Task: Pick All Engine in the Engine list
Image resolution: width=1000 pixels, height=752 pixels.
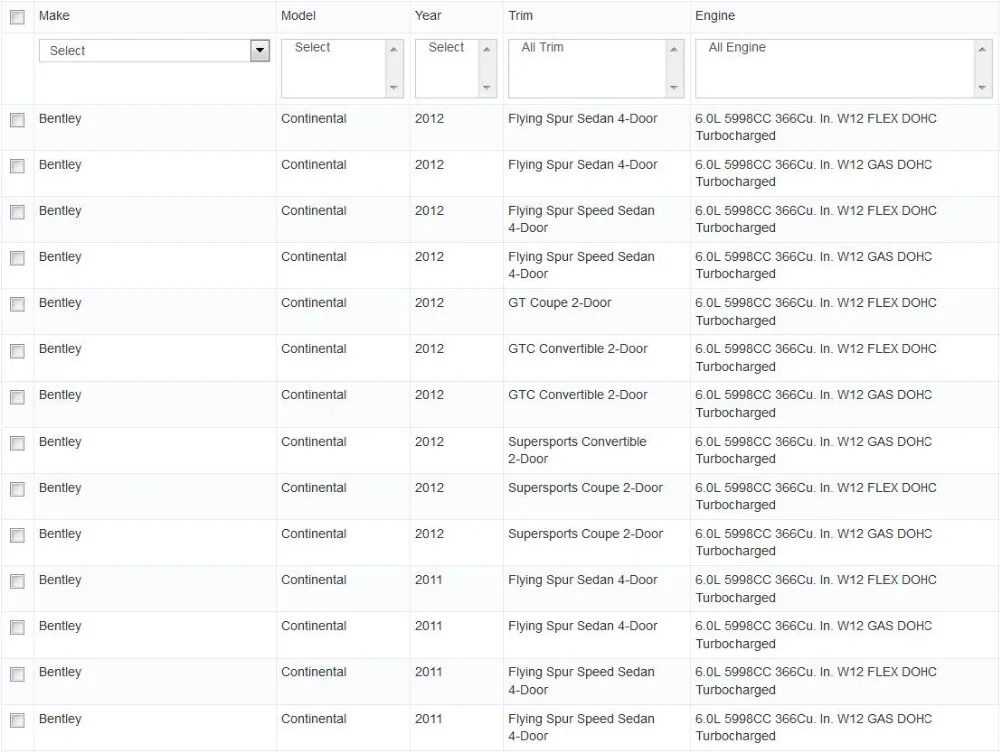Action: click(737, 47)
